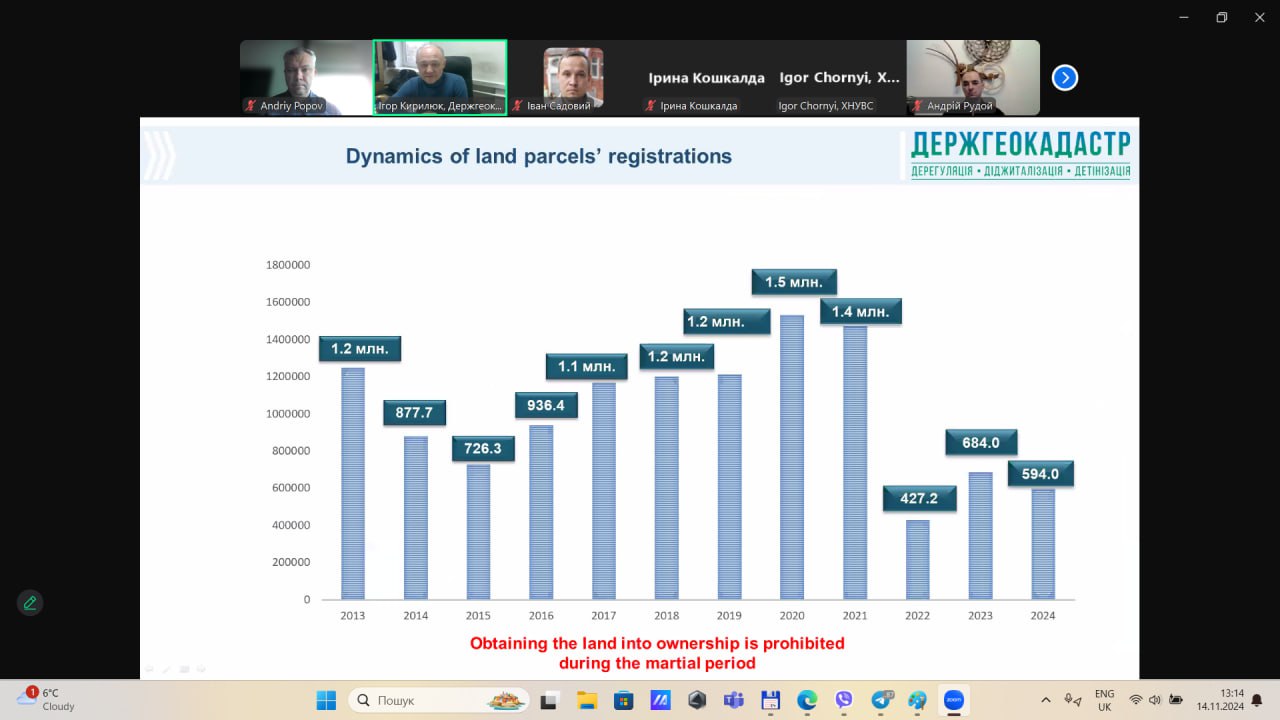Viewport: 1280px width, 720px height.
Task: Click the red martial period notice text
Action: (657, 653)
